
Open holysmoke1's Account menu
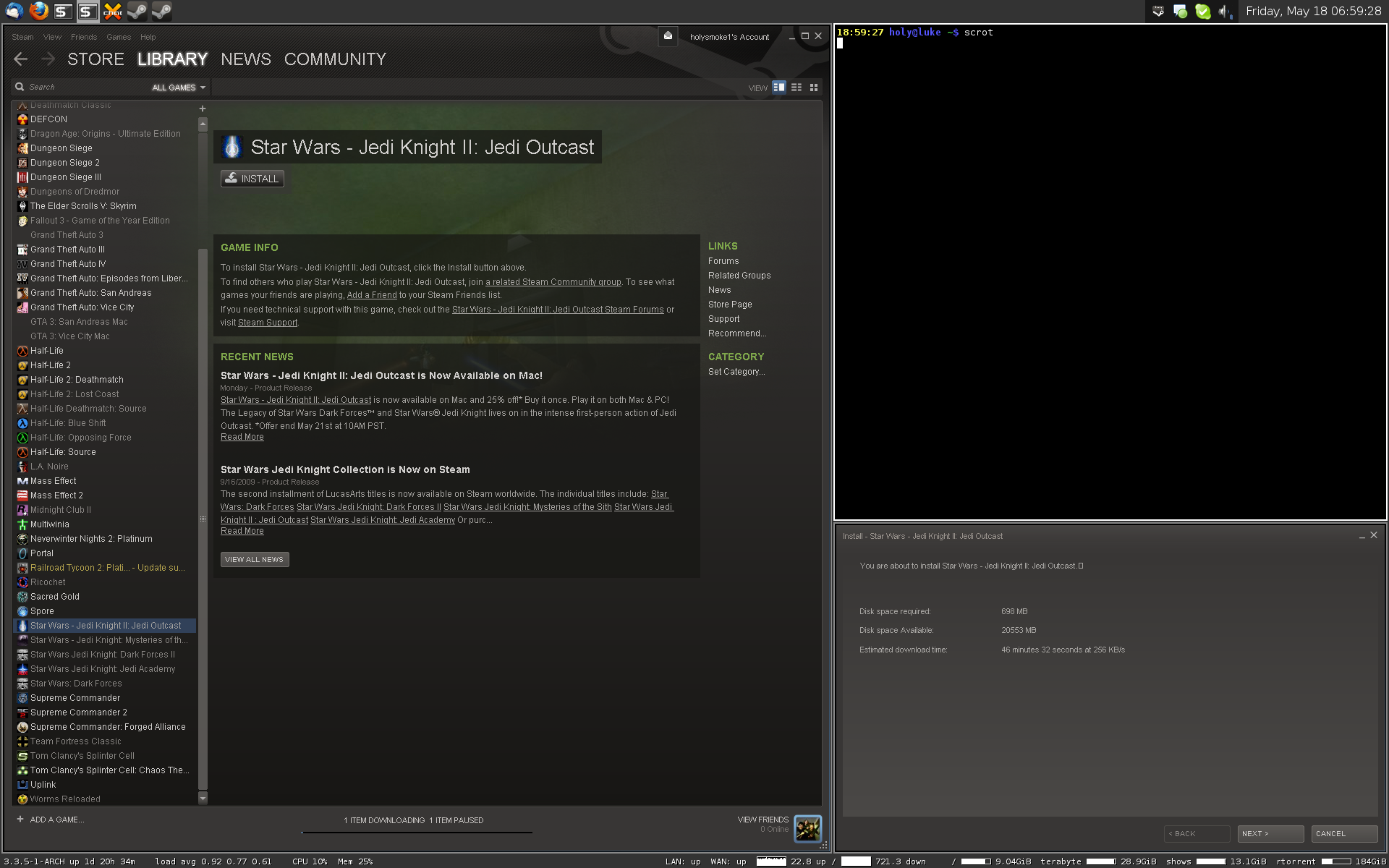tap(729, 37)
